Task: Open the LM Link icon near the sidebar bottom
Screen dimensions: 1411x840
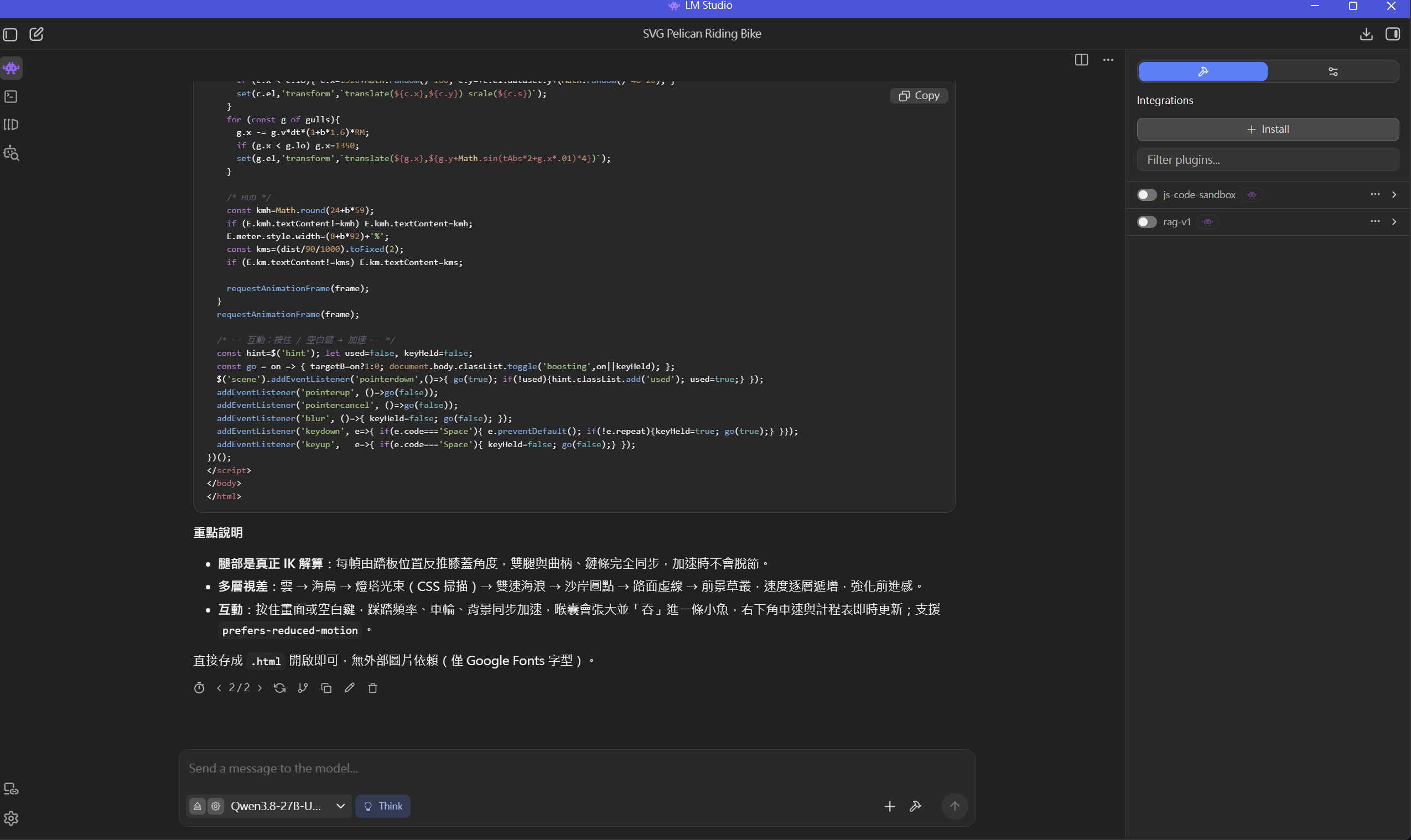Action: [11, 789]
